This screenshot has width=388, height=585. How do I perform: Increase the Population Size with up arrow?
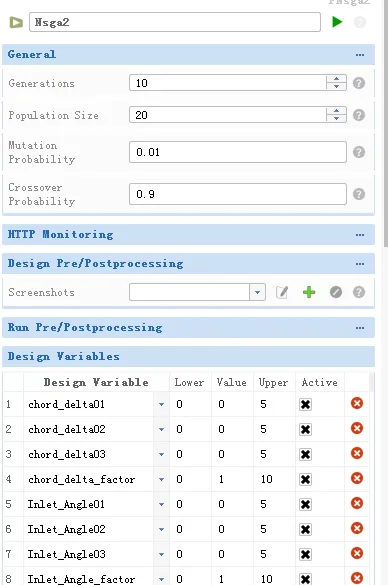[x=337, y=111]
